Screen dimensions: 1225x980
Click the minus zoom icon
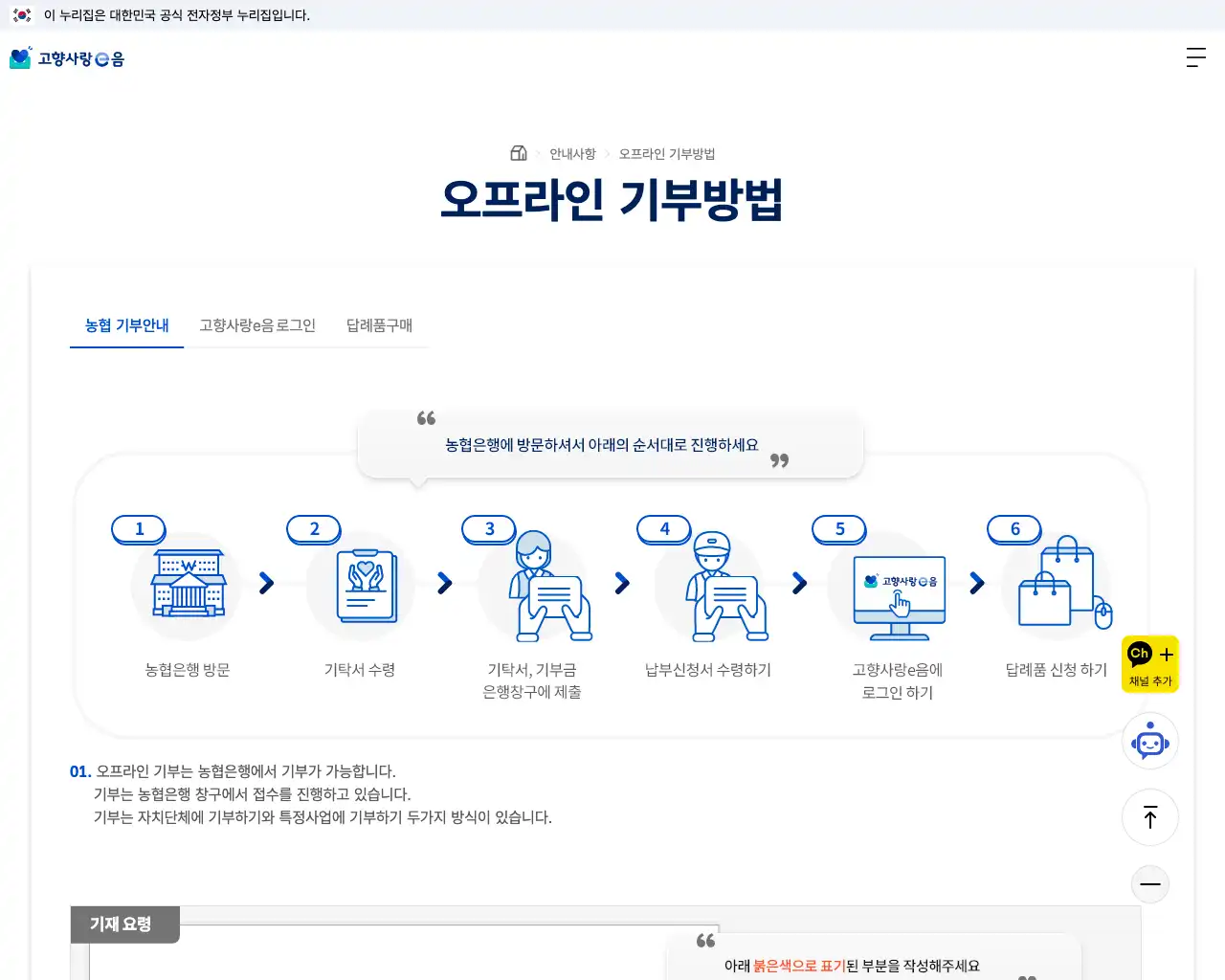tap(1150, 884)
